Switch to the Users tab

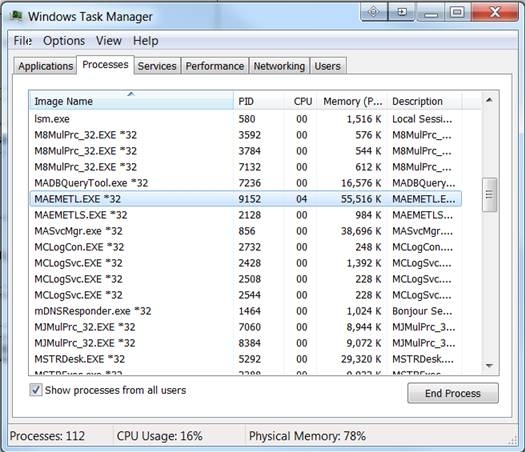[327, 66]
